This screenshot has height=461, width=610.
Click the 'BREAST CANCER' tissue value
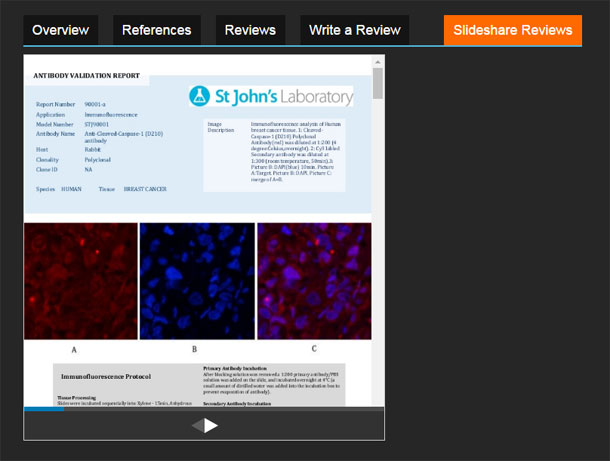point(145,189)
